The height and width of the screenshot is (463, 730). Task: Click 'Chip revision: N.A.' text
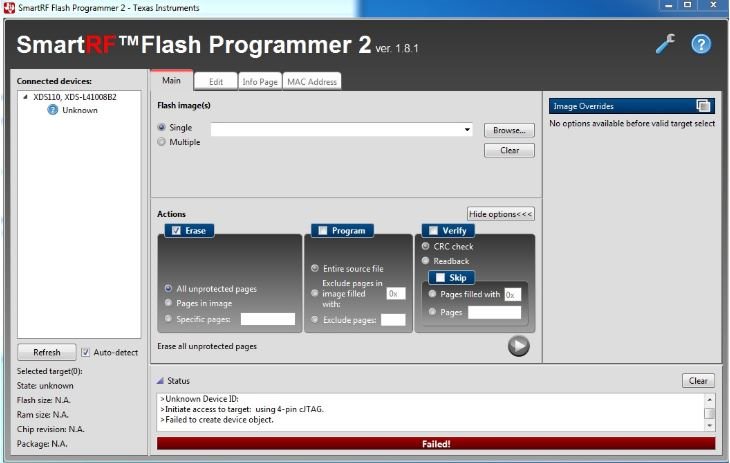coord(51,429)
